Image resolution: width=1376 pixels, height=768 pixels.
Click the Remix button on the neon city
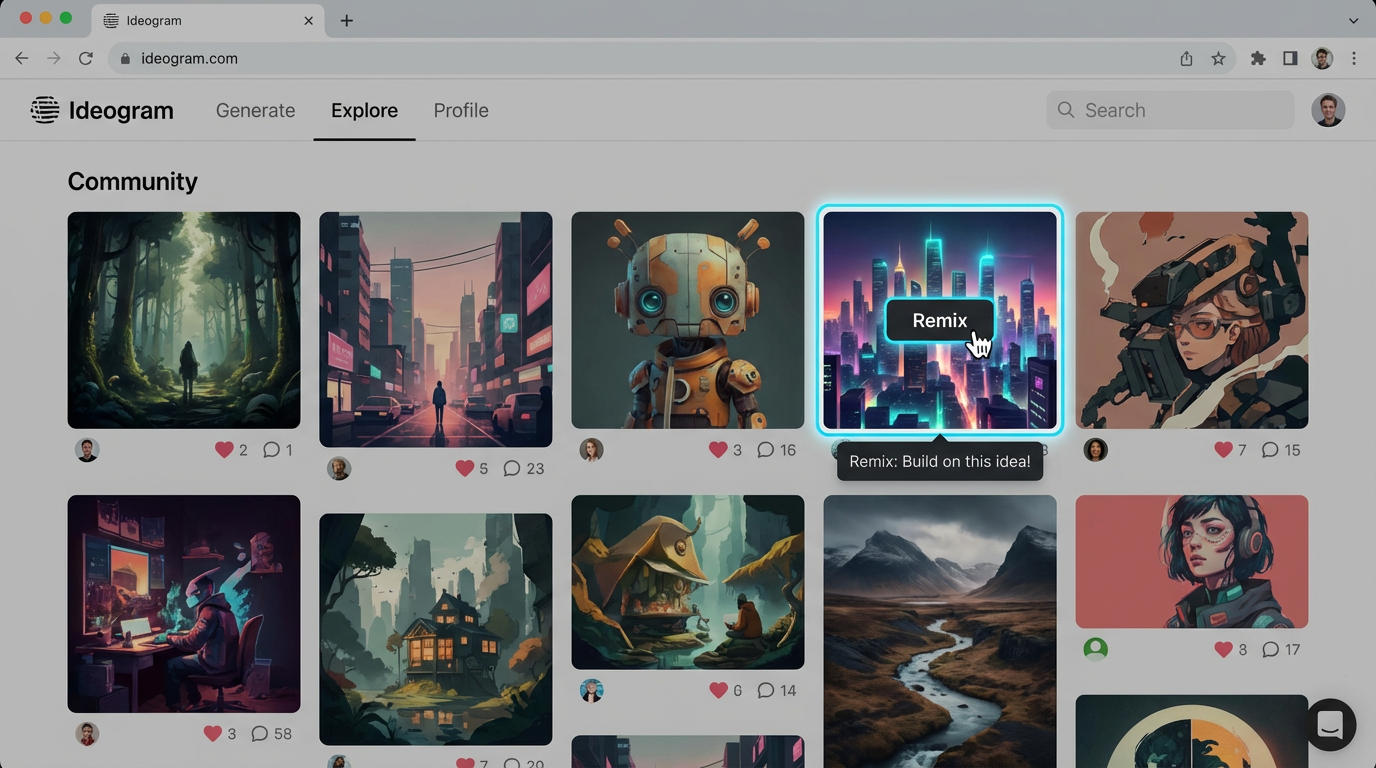[940, 320]
